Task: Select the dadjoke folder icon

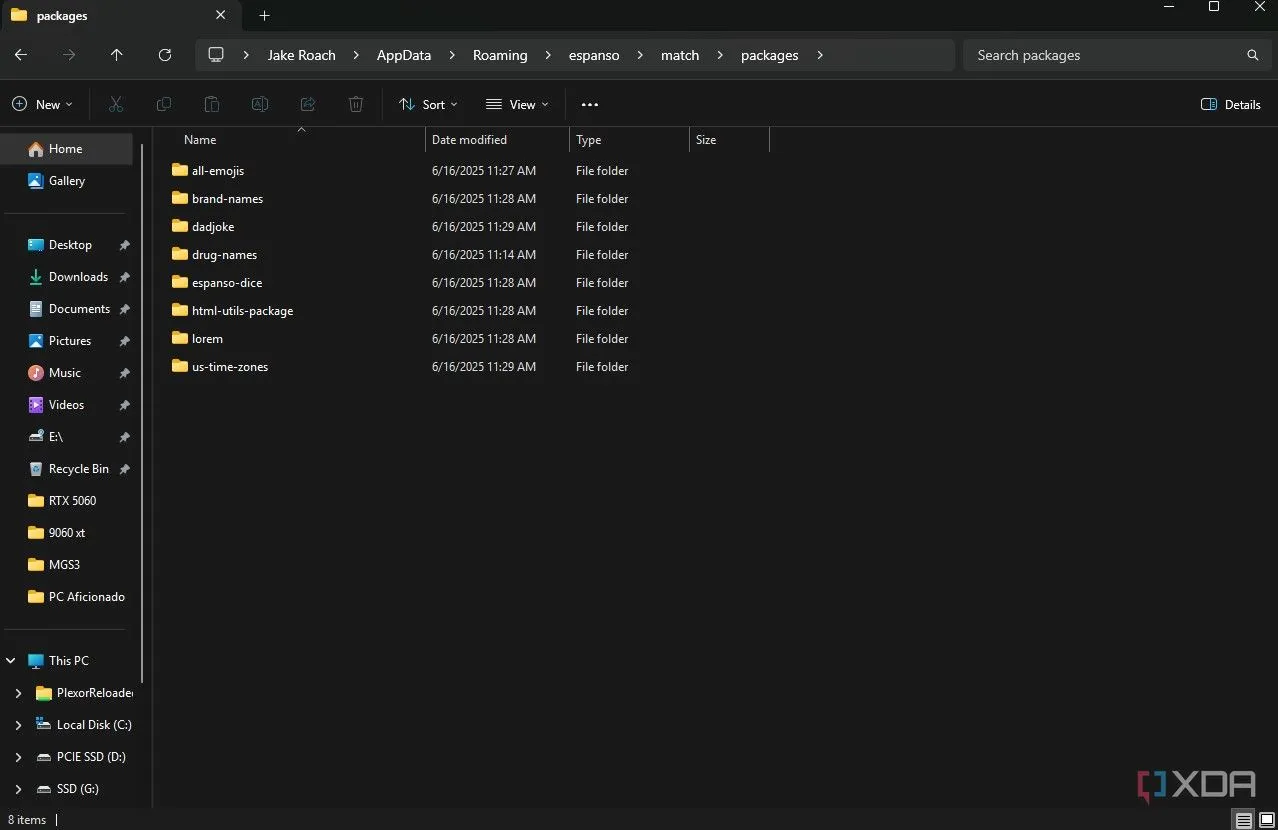Action: (x=180, y=226)
